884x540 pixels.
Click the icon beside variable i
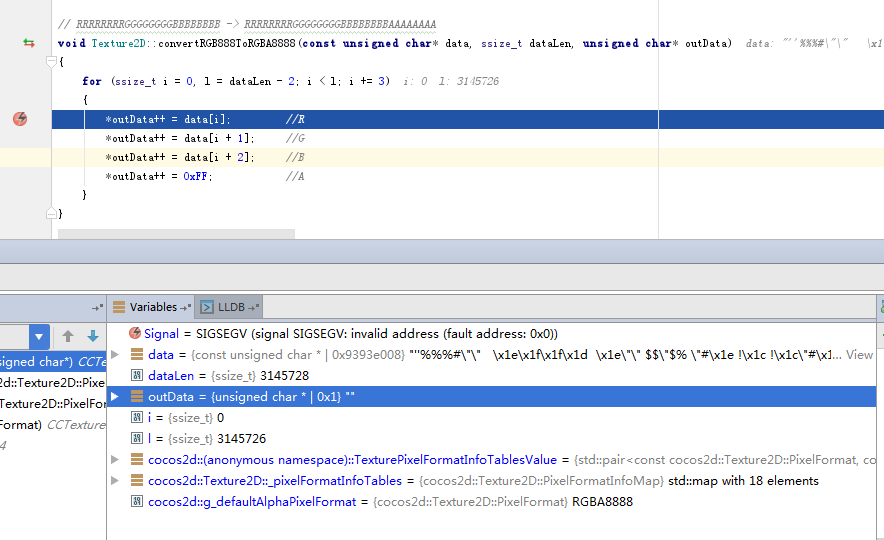(136, 418)
